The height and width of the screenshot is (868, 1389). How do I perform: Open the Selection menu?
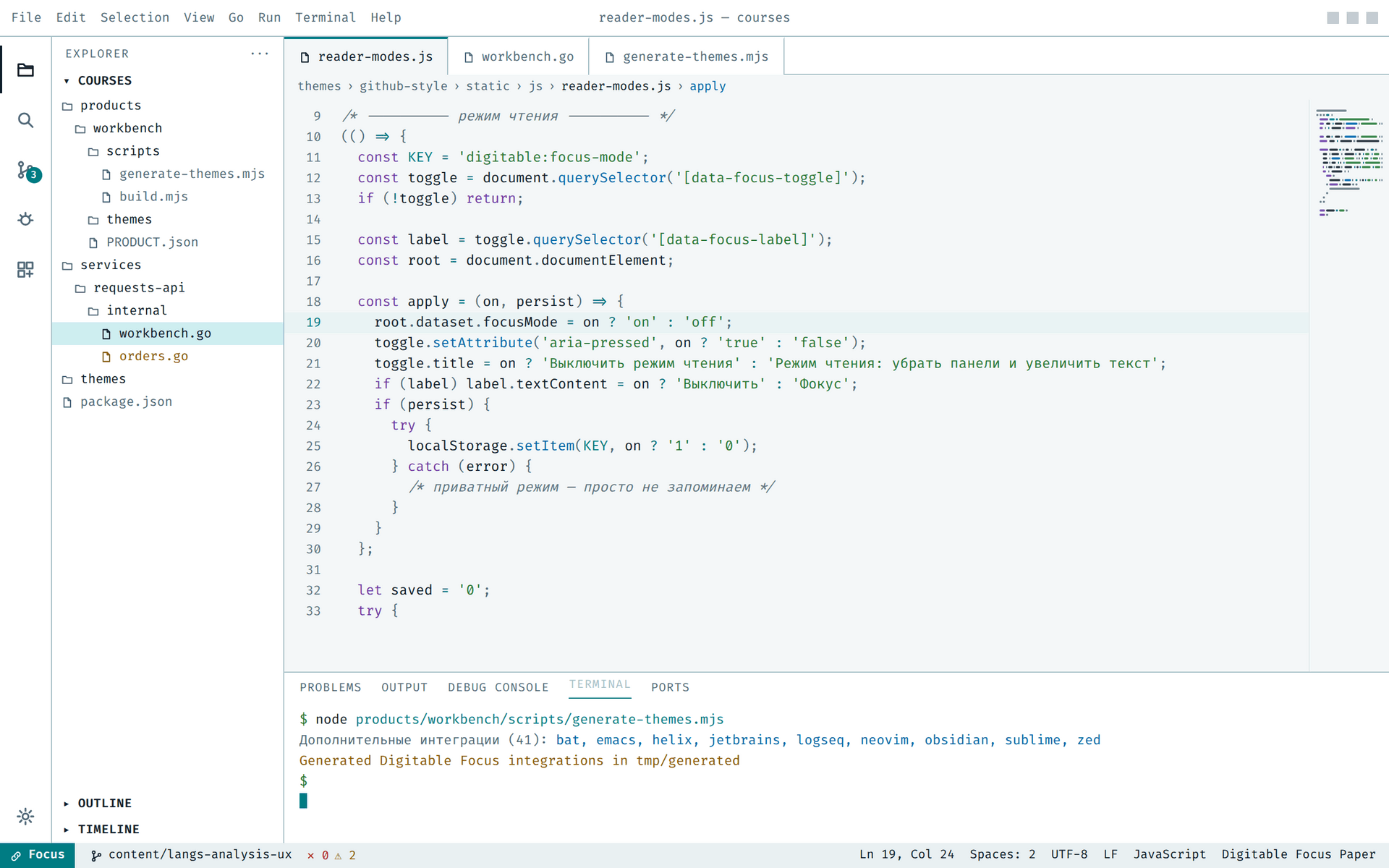tap(135, 17)
